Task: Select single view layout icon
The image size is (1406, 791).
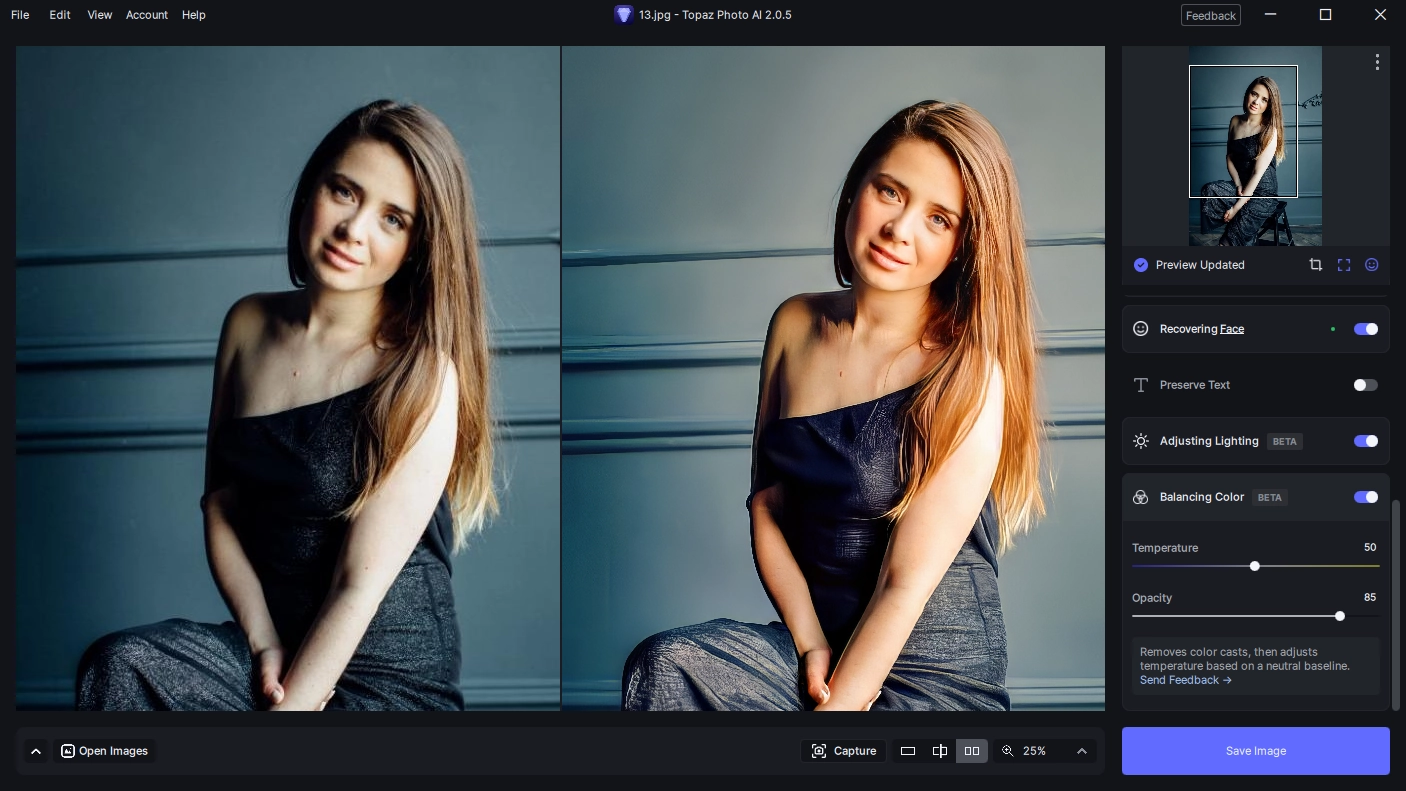Action: point(908,751)
